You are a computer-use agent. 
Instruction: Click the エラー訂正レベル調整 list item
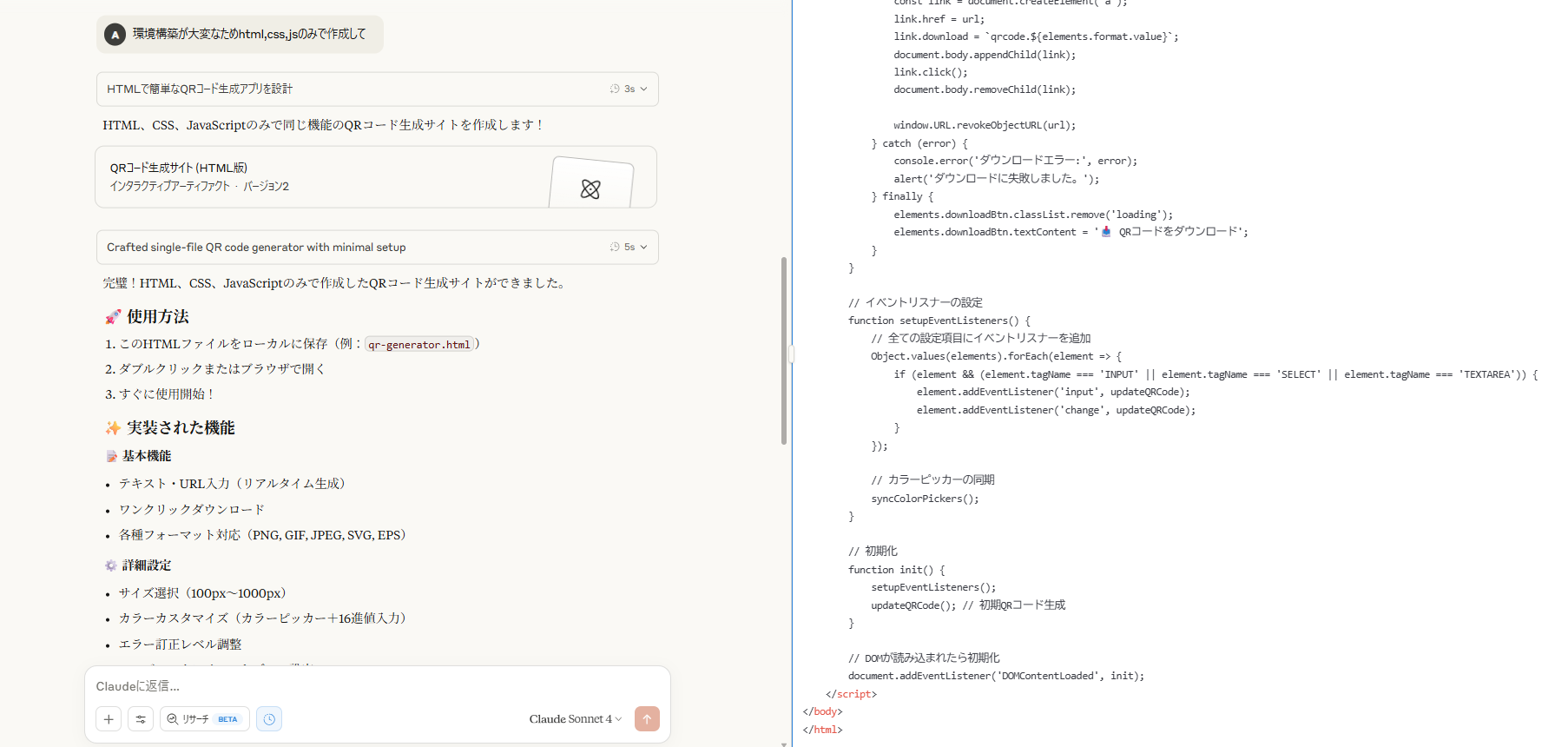pos(181,645)
